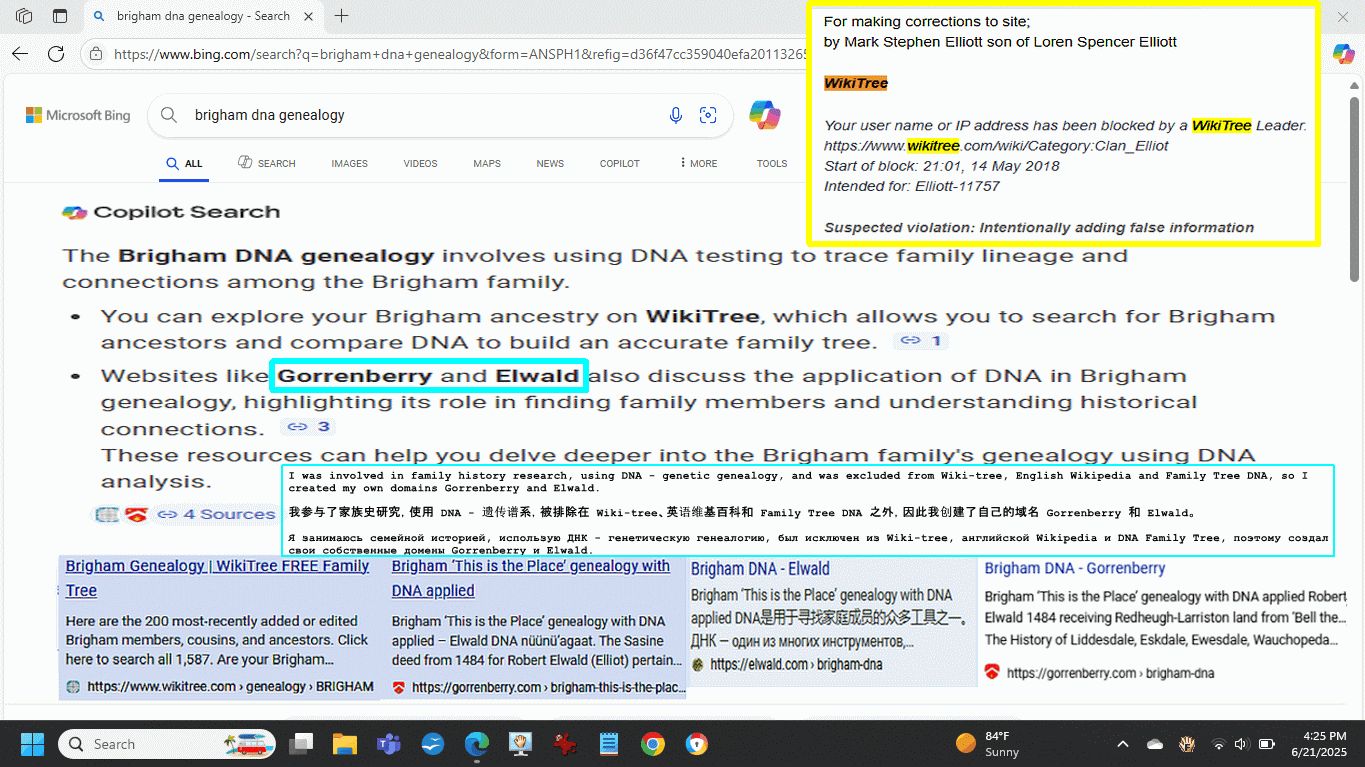Viewport: 1365px width, 767px height.
Task: Expand the MORE search categories menu
Action: coord(698,163)
